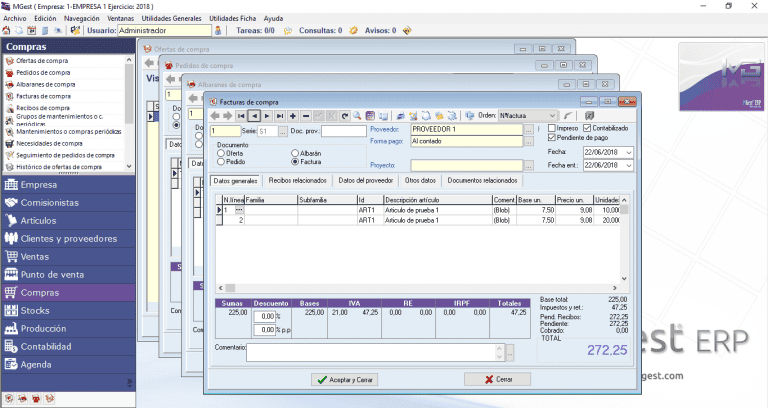Image resolution: width=768 pixels, height=408 pixels.
Task: Toggle the Contabilizado checkbox
Action: coord(587,128)
